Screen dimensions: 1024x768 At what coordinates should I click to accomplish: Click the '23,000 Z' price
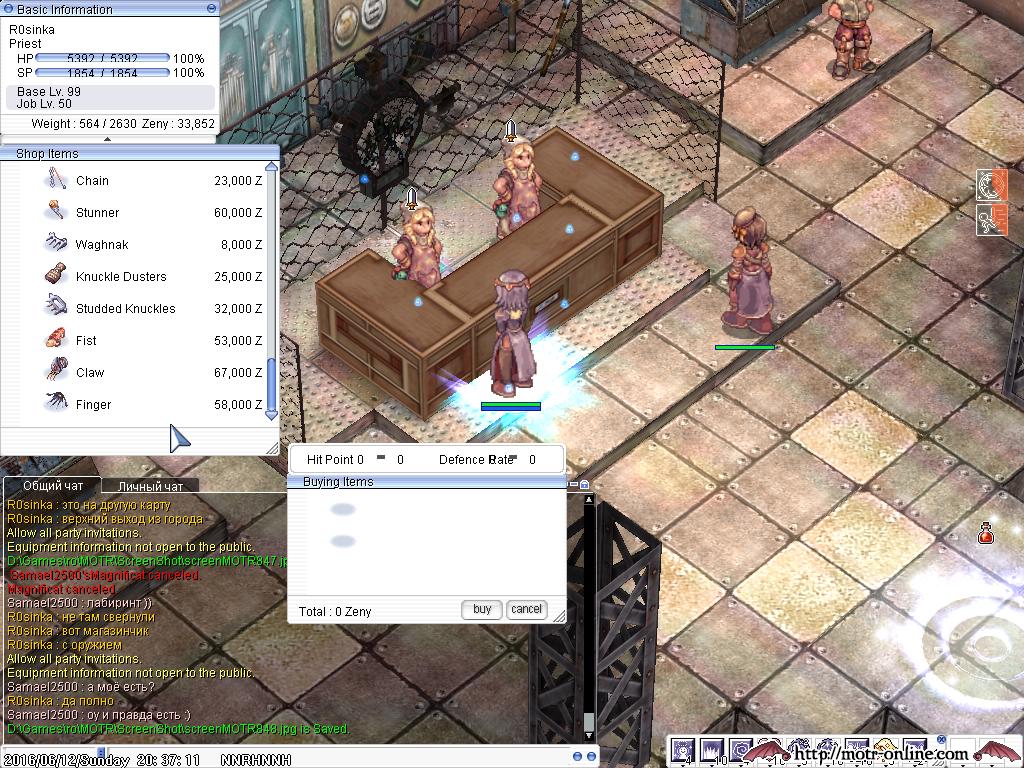point(238,180)
